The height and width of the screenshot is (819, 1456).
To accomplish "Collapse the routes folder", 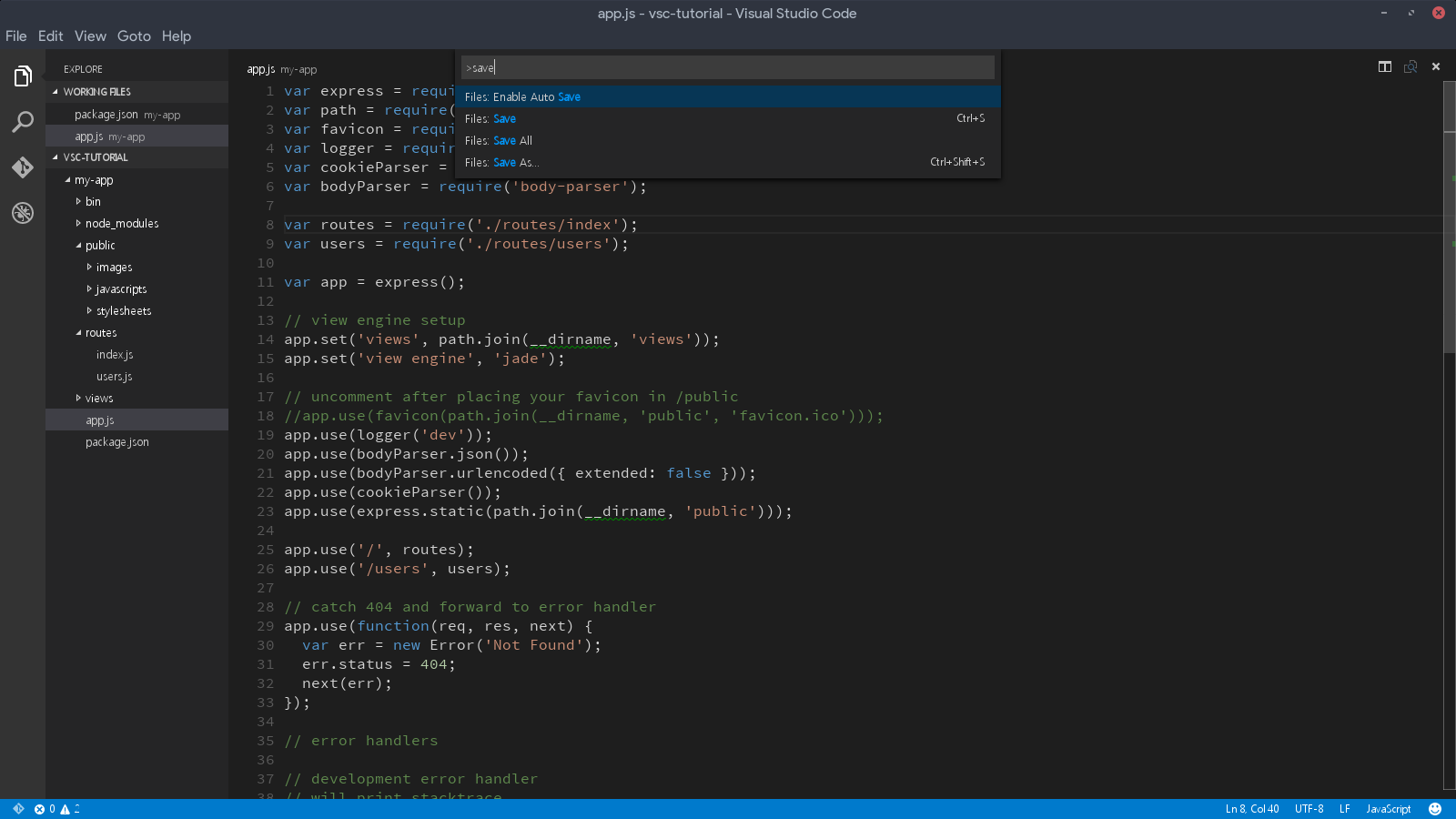I will click(x=136, y=333).
